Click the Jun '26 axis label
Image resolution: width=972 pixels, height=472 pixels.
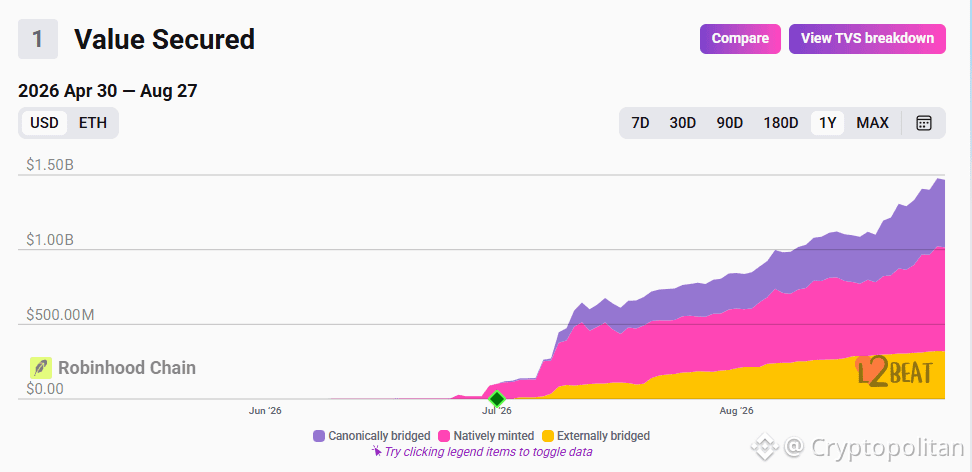[265, 411]
